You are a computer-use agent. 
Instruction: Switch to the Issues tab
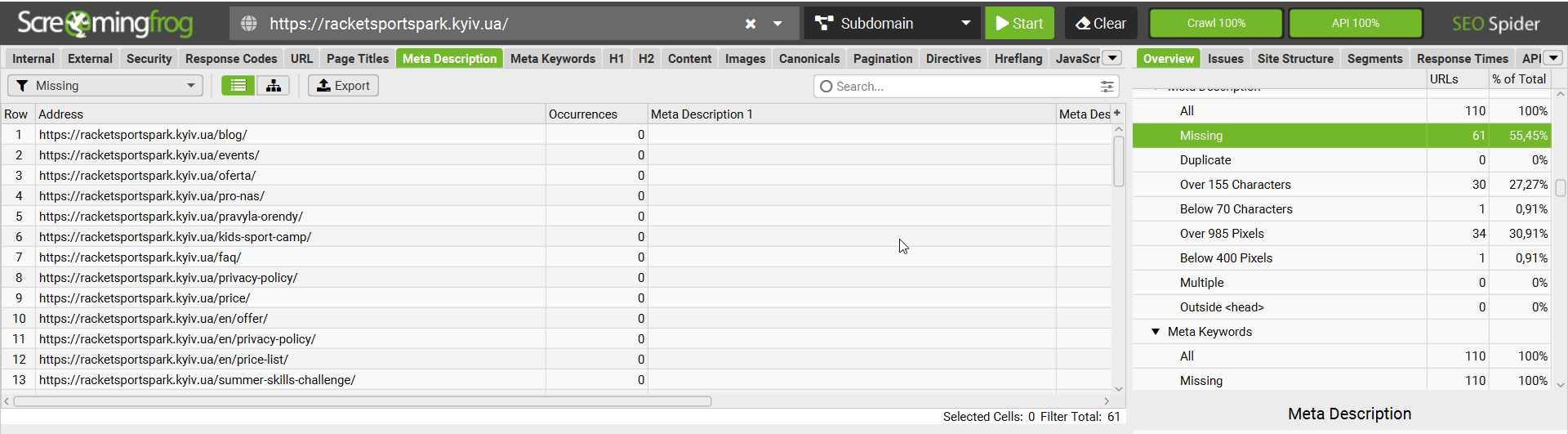pyautogui.click(x=1225, y=59)
